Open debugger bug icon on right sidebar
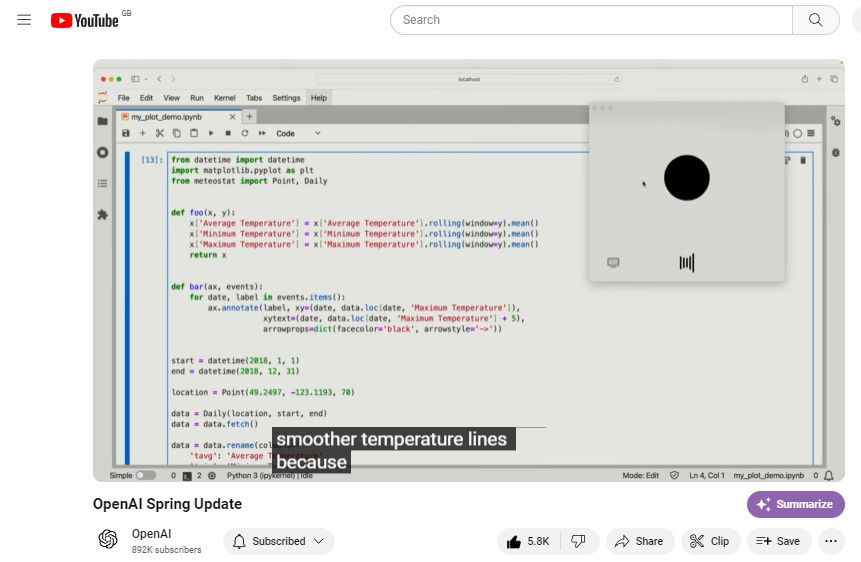861x562 pixels. [835, 153]
